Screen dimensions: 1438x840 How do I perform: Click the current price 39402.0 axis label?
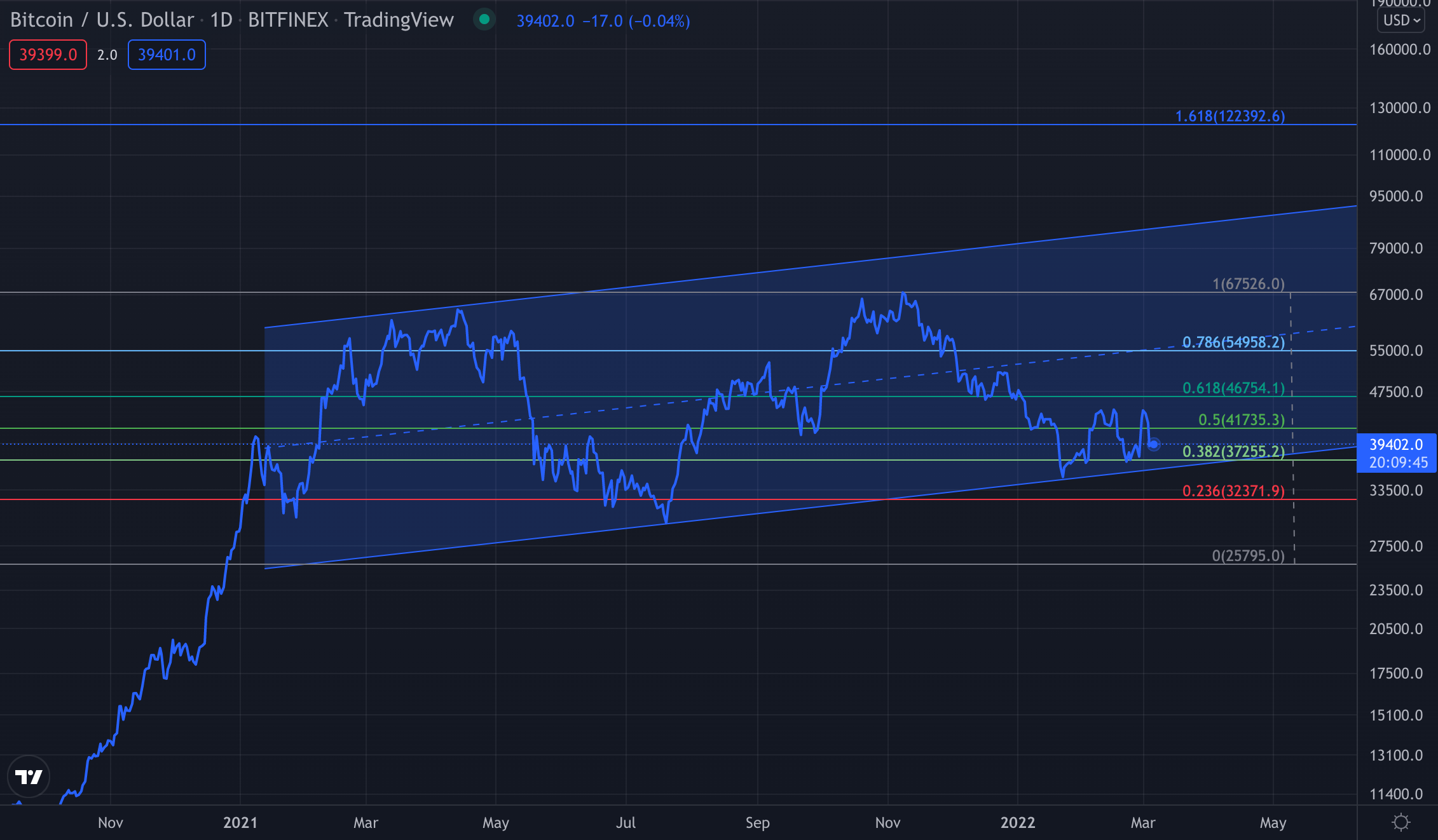[1396, 445]
